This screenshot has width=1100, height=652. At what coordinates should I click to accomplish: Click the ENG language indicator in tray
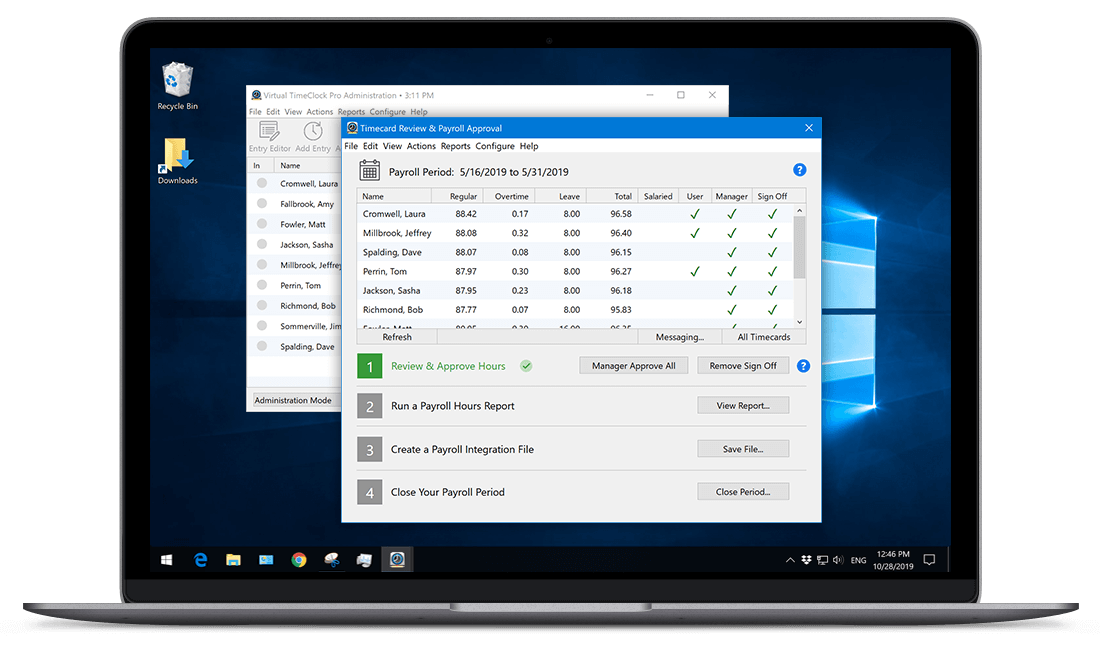[858, 561]
